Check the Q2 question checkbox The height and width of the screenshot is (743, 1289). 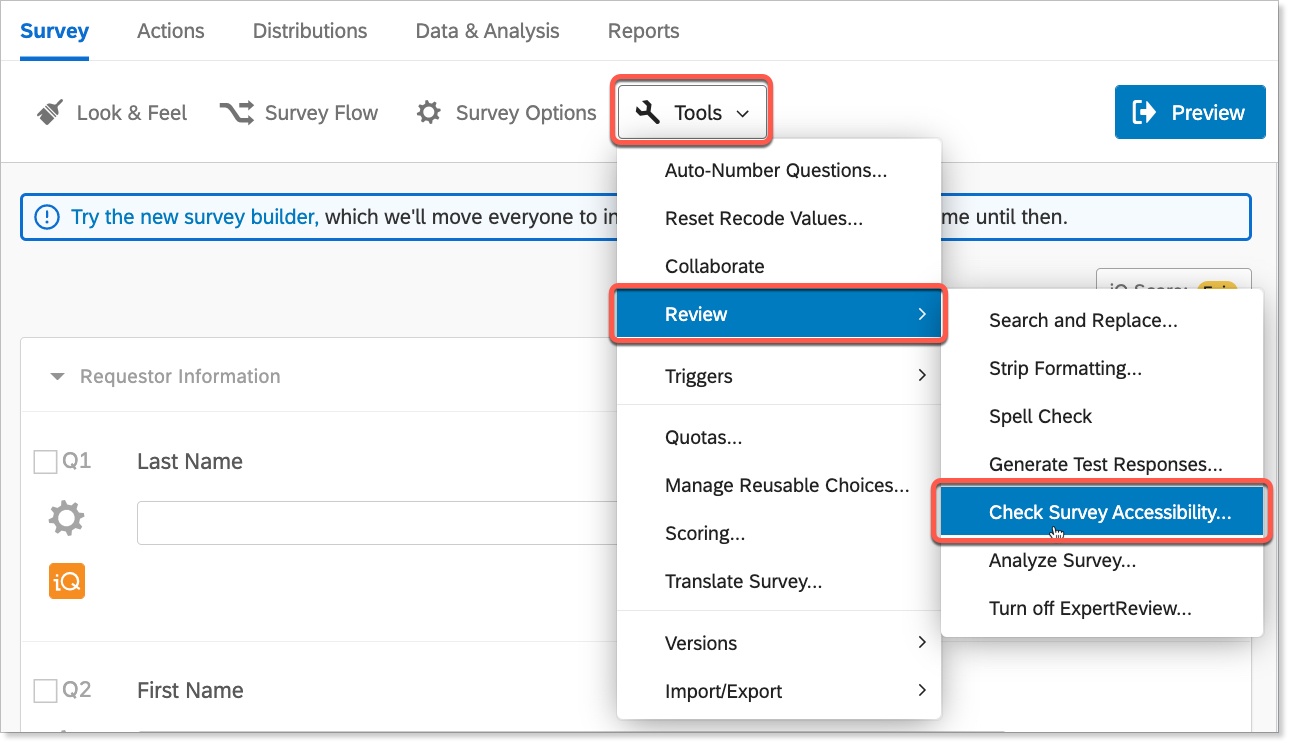[x=46, y=691]
